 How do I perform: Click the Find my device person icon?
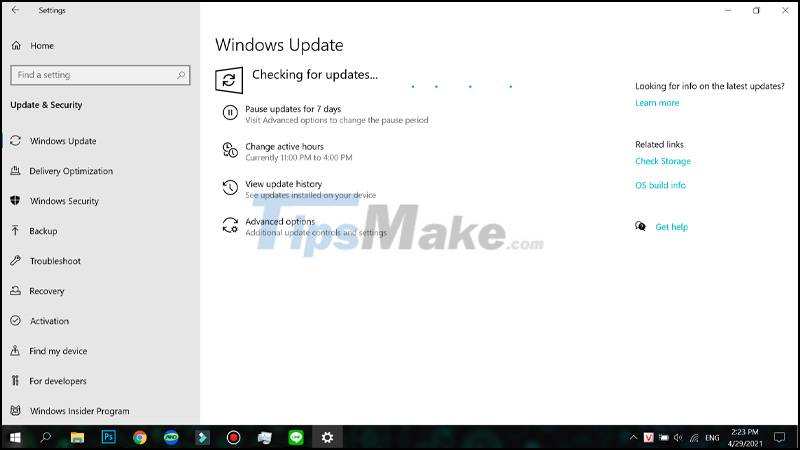tap(15, 351)
